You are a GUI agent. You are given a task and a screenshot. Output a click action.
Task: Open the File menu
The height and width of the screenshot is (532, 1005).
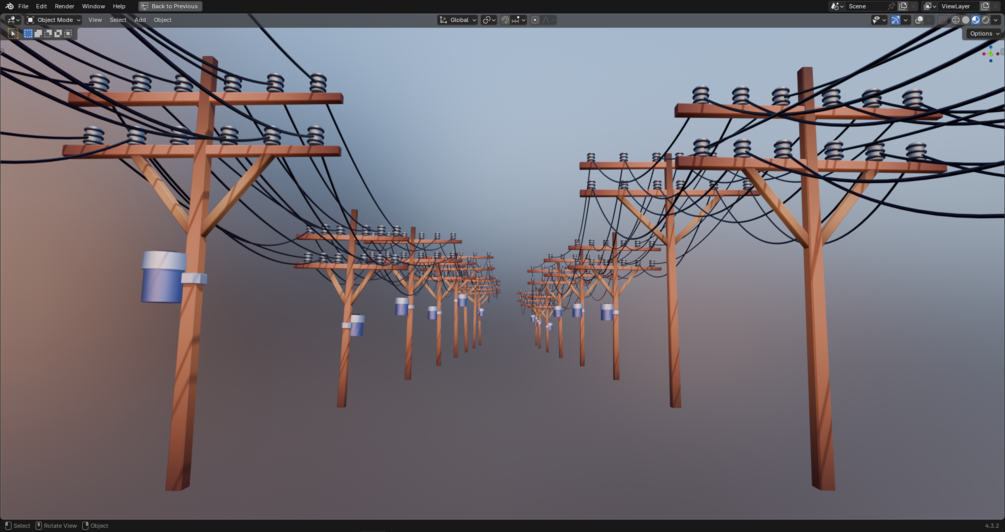pos(23,6)
